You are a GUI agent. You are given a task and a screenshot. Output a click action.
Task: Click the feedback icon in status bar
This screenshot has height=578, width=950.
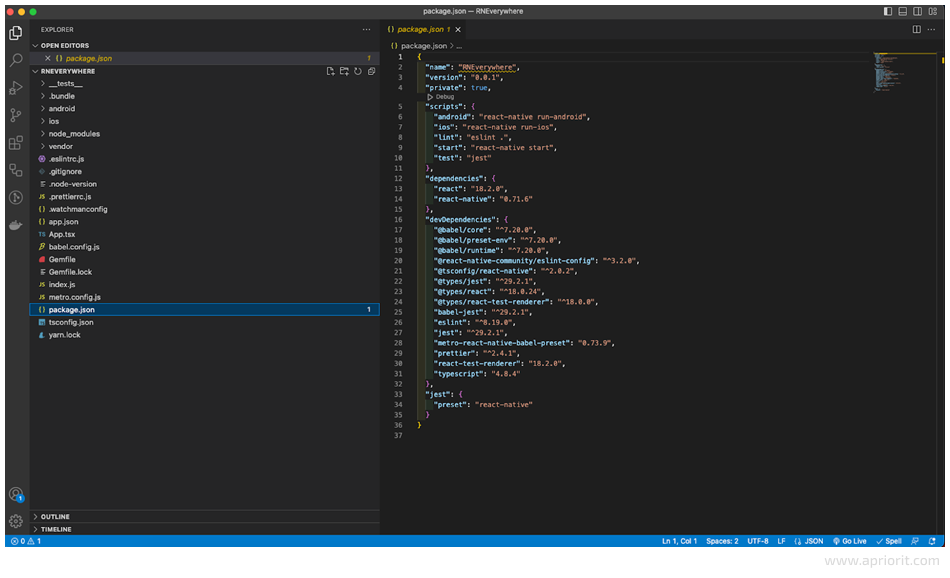[x=915, y=541]
